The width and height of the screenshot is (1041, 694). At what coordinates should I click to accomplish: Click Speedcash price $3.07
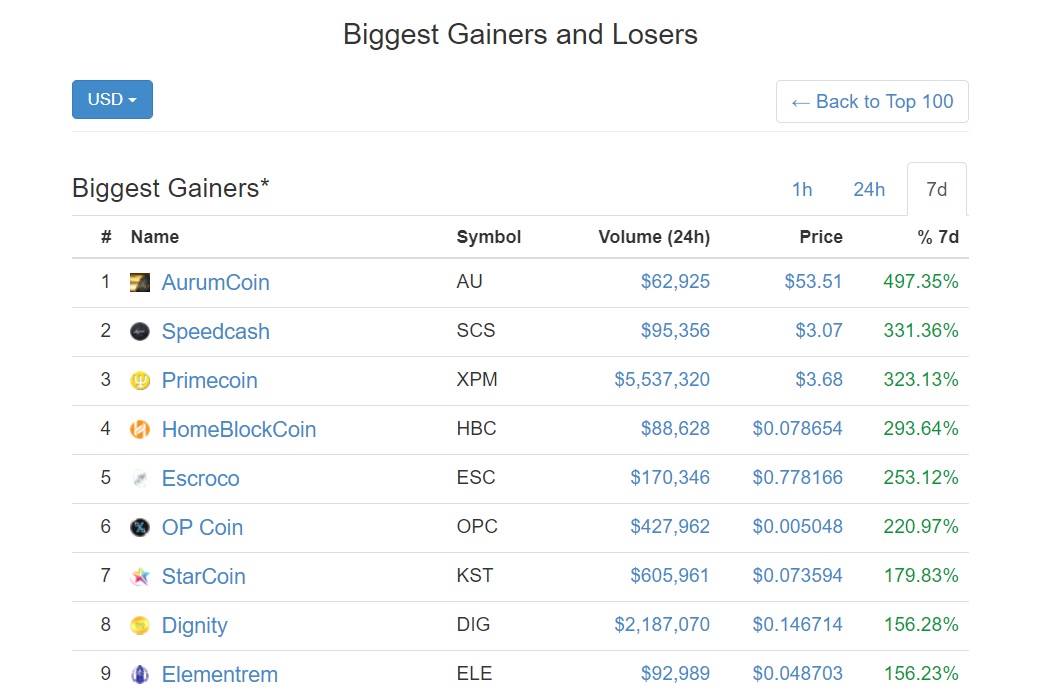pos(819,331)
